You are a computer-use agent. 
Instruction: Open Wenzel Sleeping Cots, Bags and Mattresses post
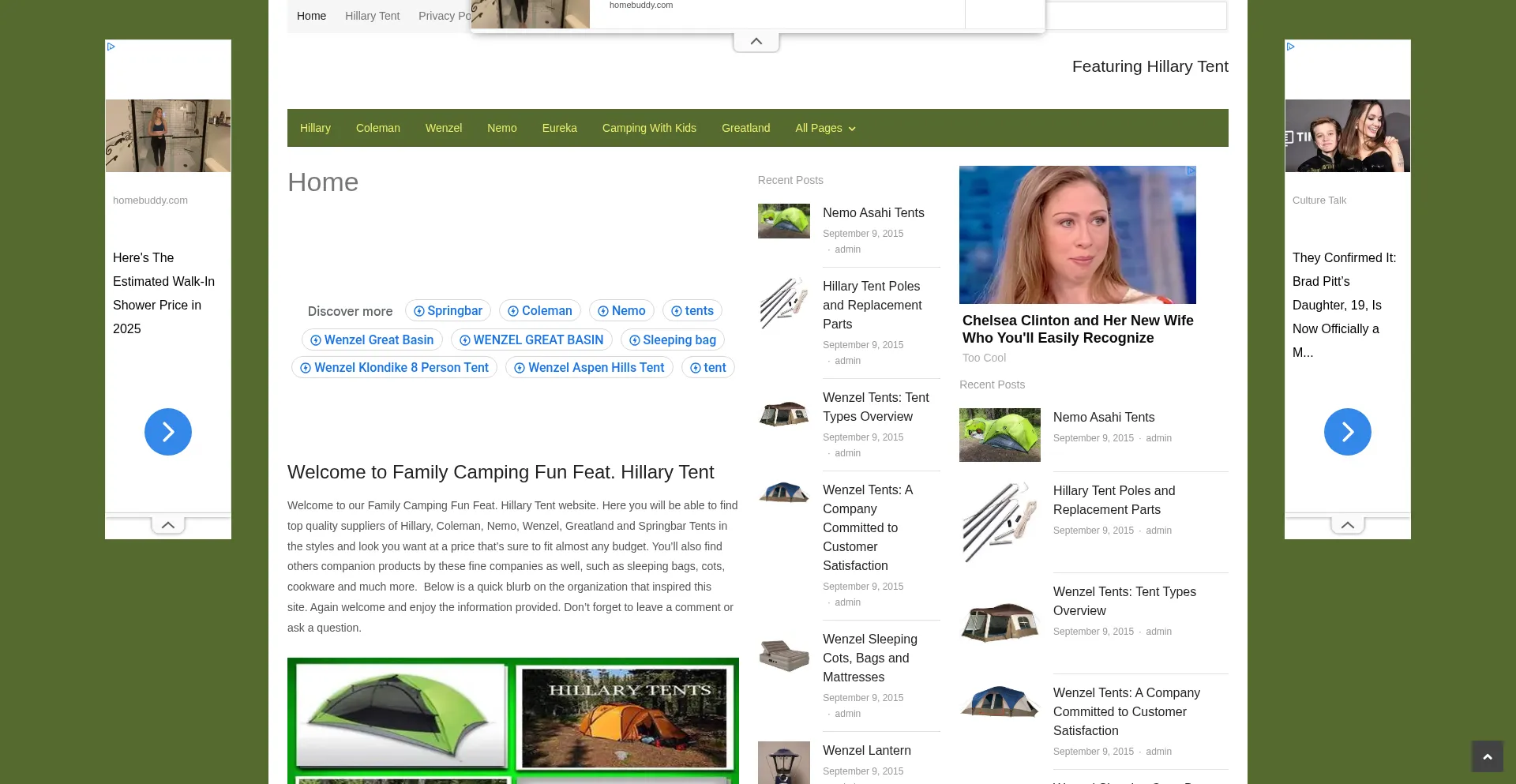click(x=869, y=658)
